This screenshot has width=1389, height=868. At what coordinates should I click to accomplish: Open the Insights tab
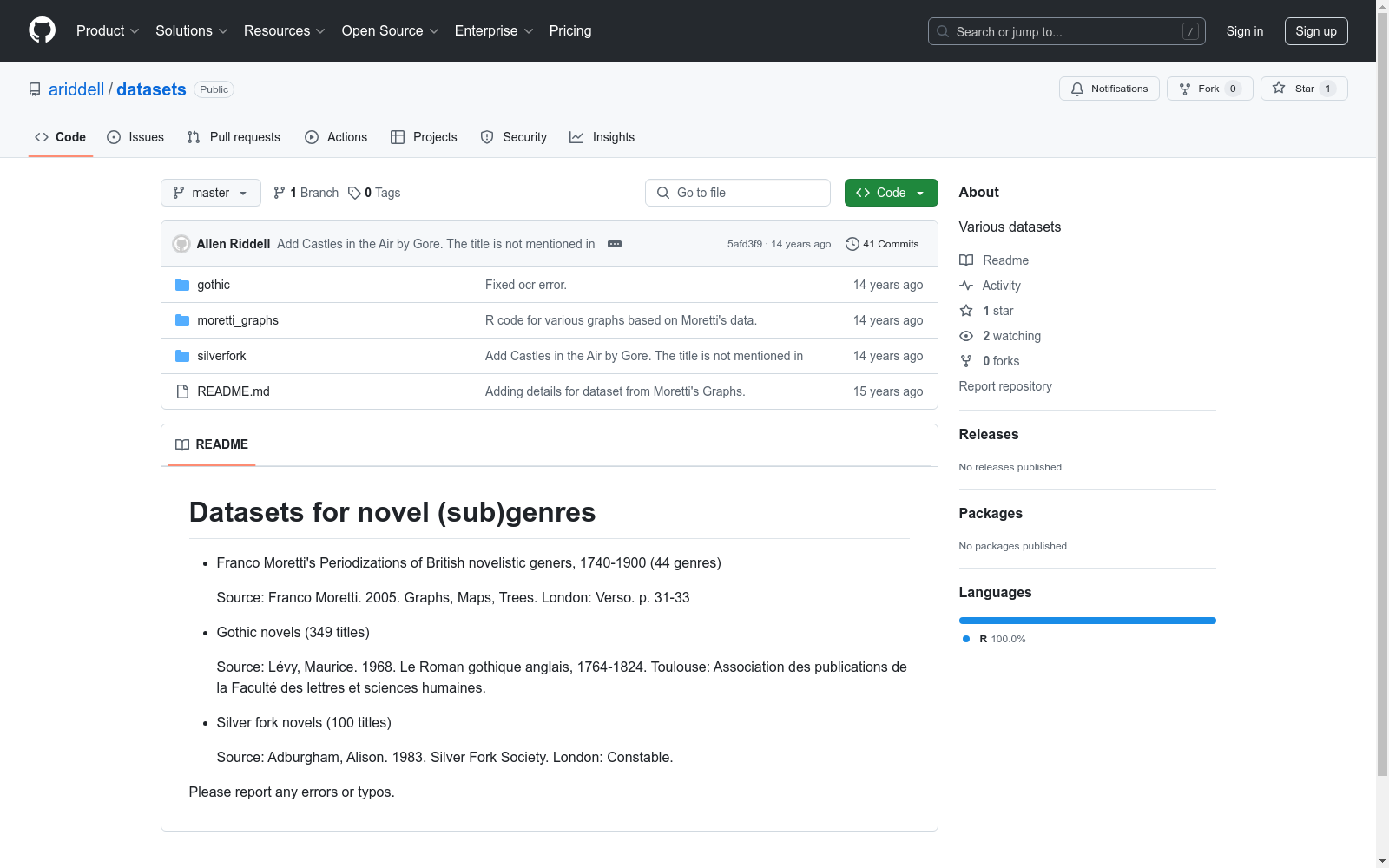coord(602,137)
